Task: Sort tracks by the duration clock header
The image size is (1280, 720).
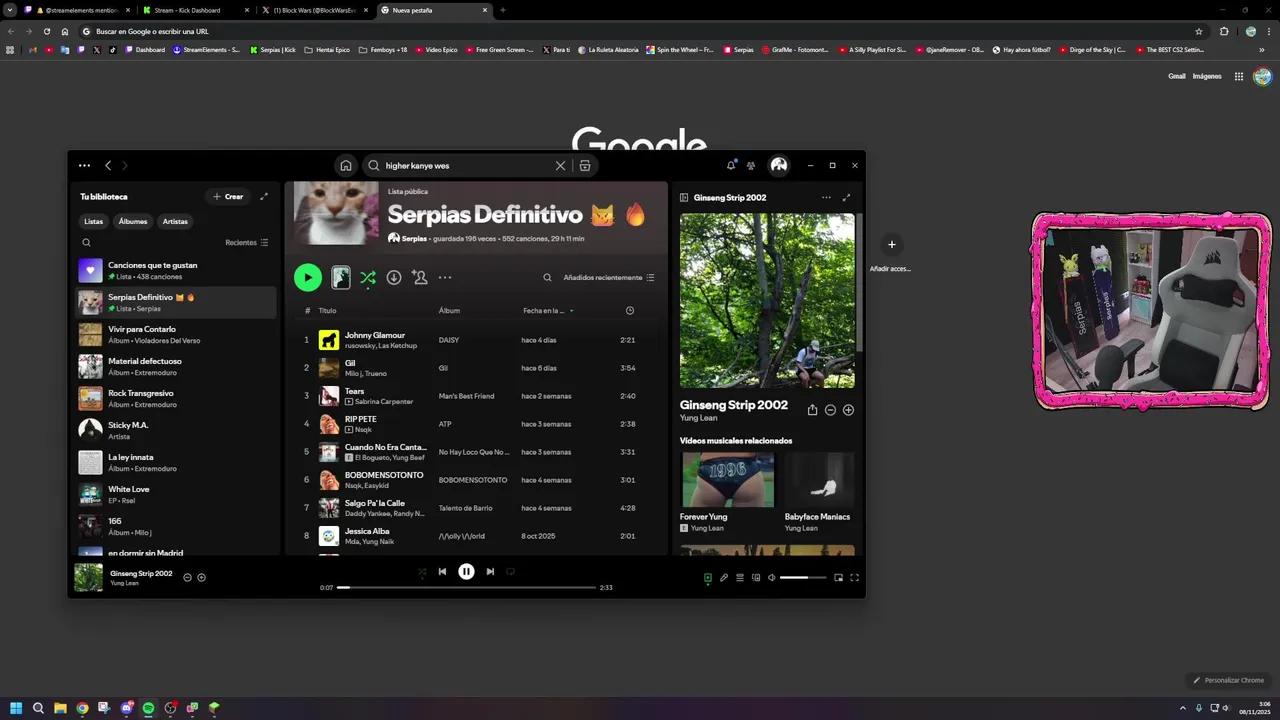Action: [630, 311]
